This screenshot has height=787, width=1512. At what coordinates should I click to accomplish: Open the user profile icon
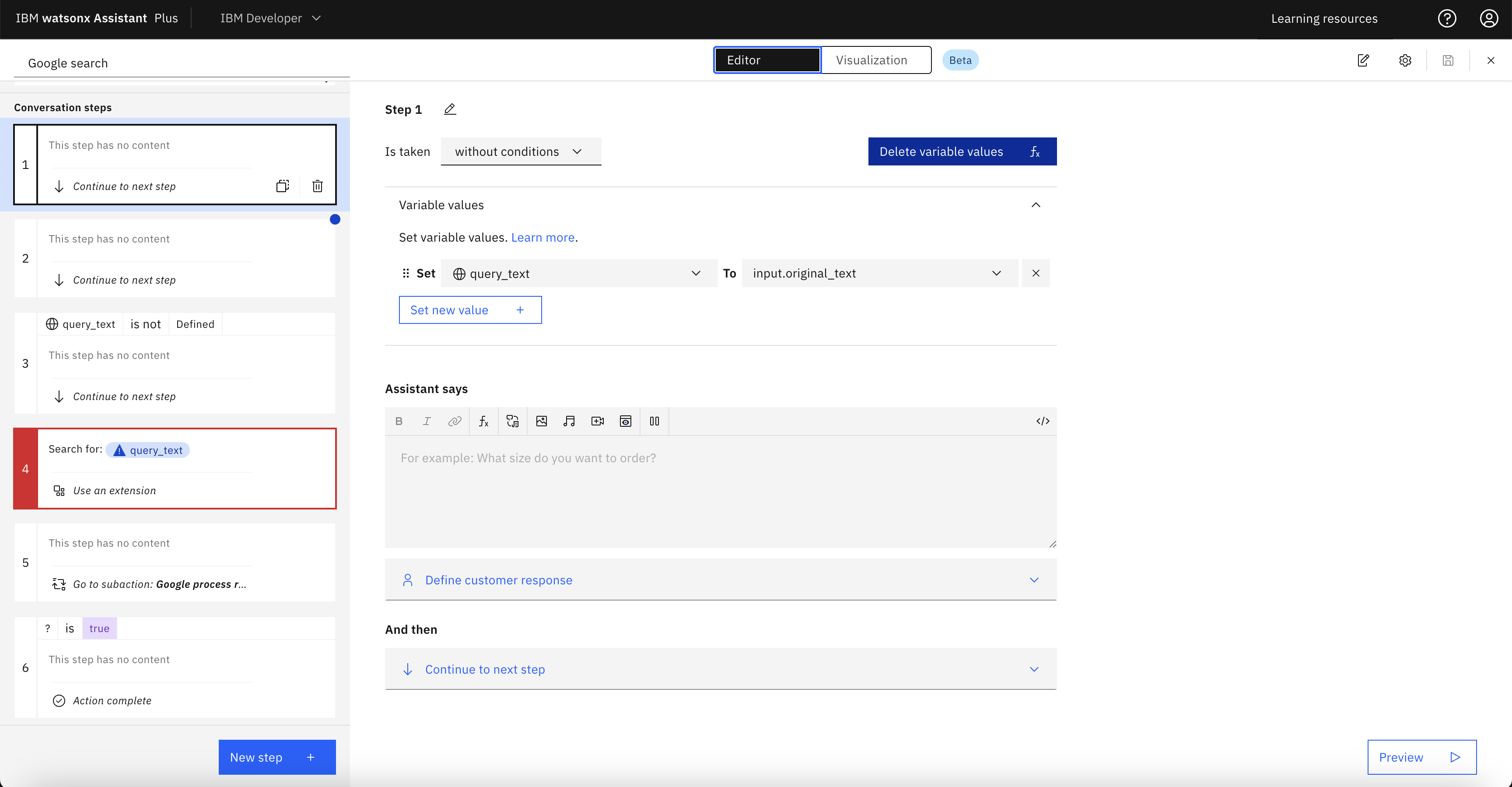click(x=1488, y=18)
